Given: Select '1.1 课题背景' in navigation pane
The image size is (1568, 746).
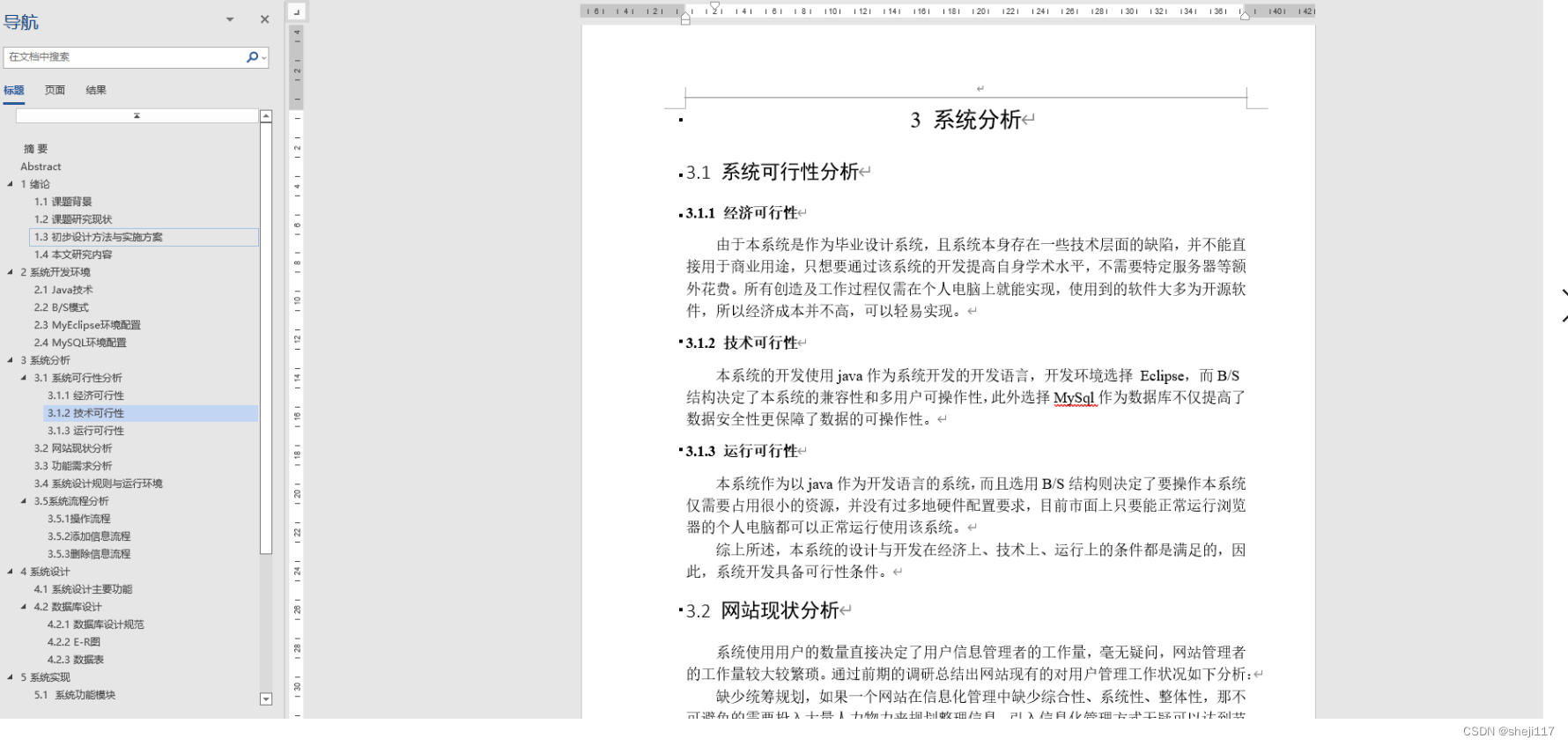Looking at the screenshot, I should click(63, 202).
